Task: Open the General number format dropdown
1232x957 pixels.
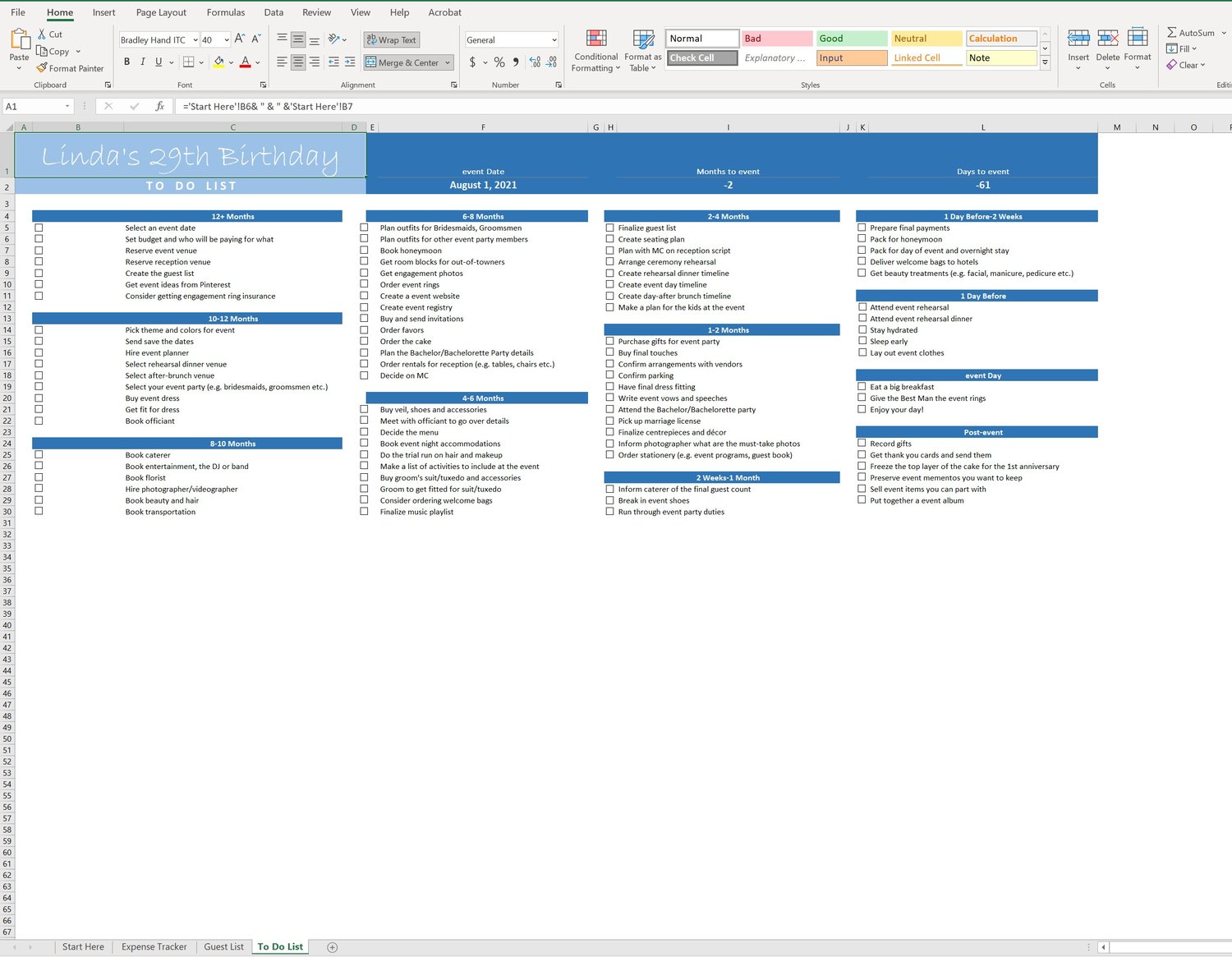Action: click(x=554, y=39)
